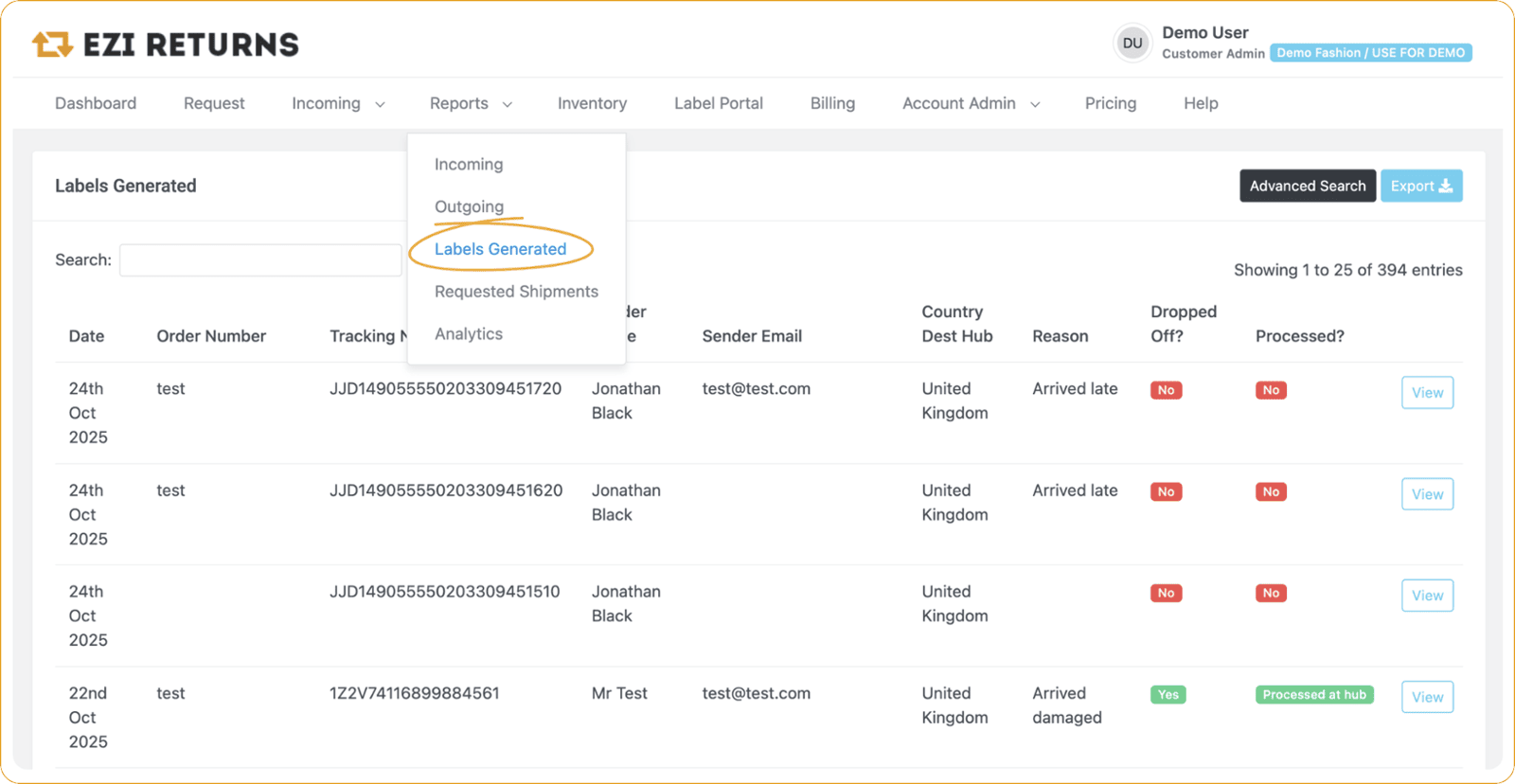Select Outgoing in the Reports menu

pos(469,206)
